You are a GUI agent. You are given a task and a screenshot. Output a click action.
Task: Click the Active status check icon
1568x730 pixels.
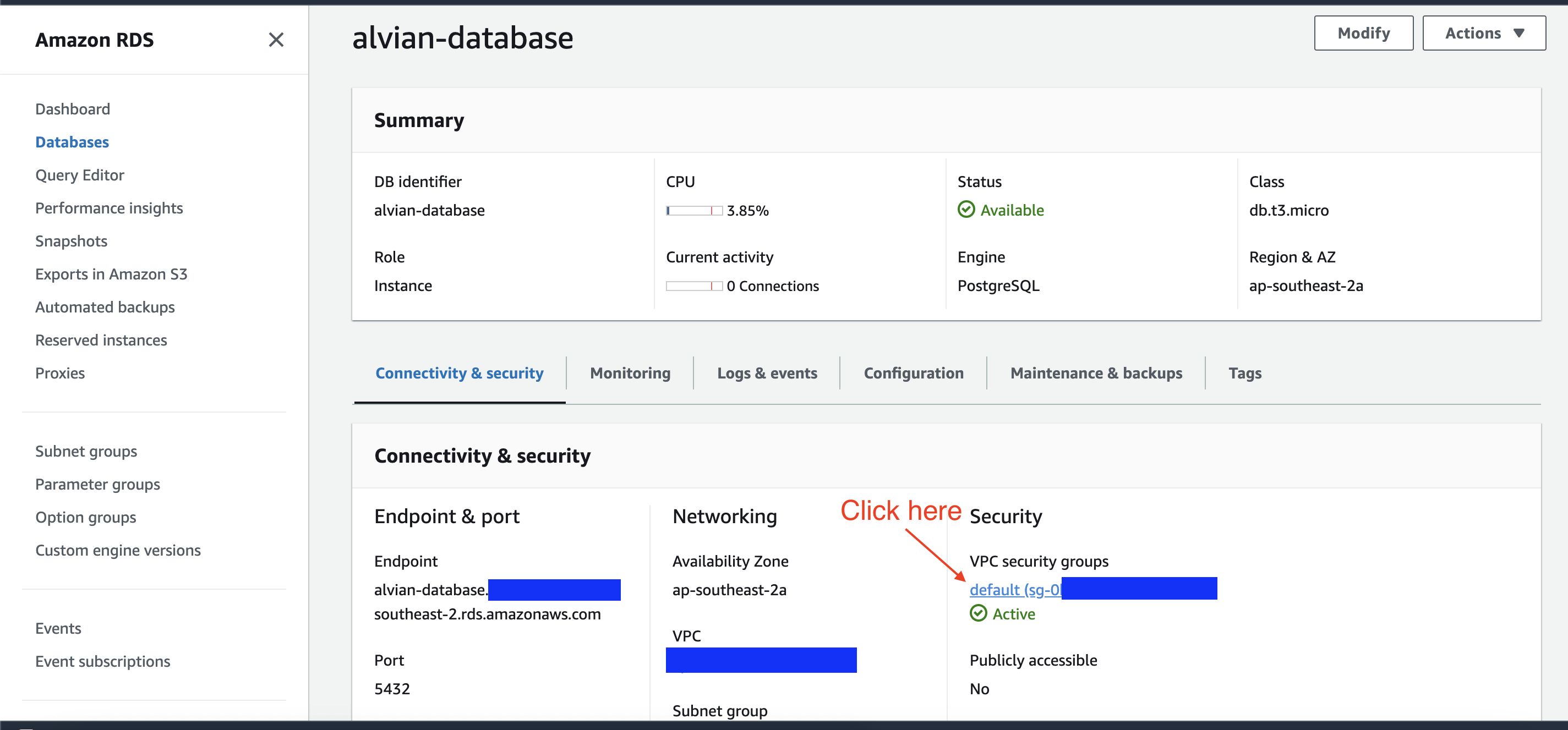pyautogui.click(x=978, y=613)
